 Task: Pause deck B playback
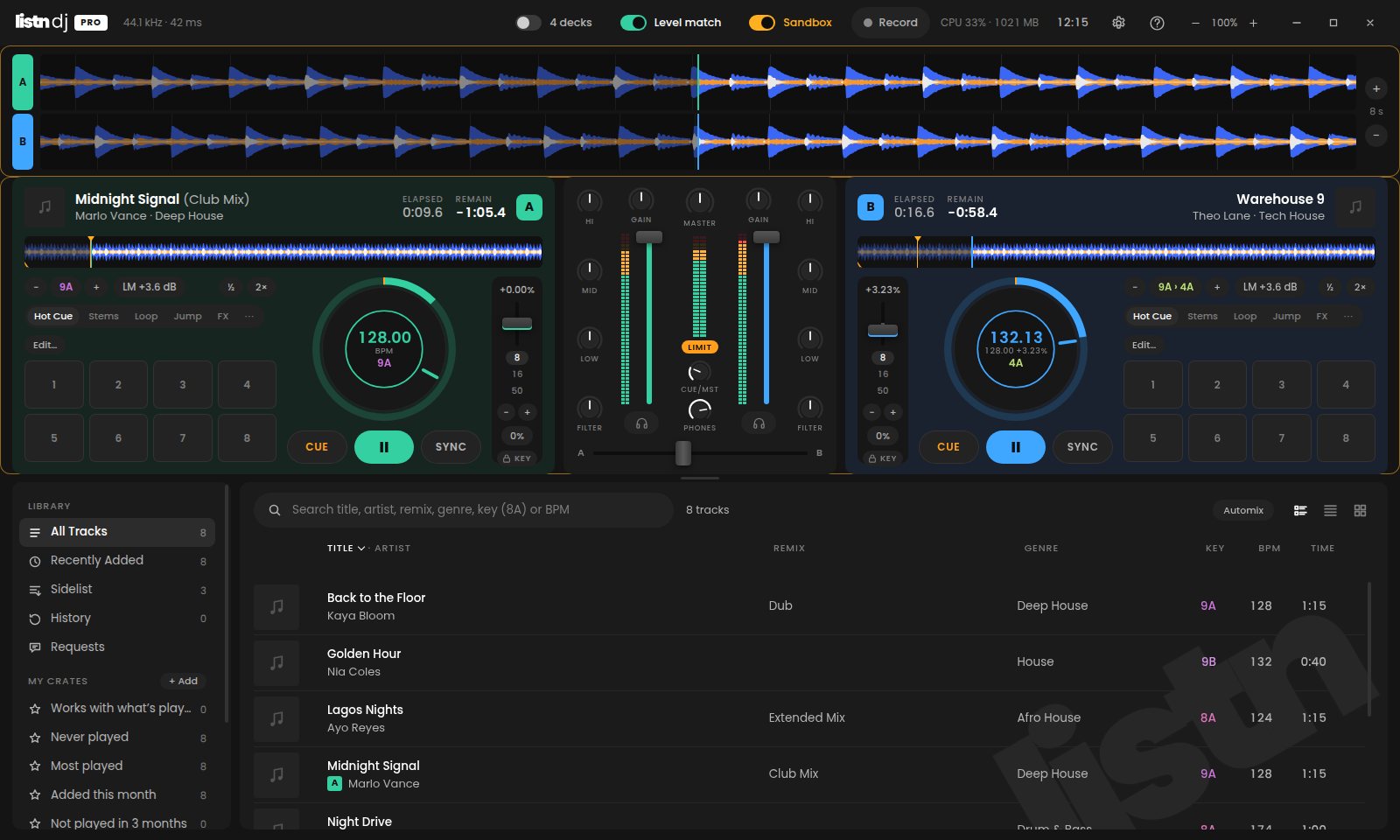[1015, 446]
